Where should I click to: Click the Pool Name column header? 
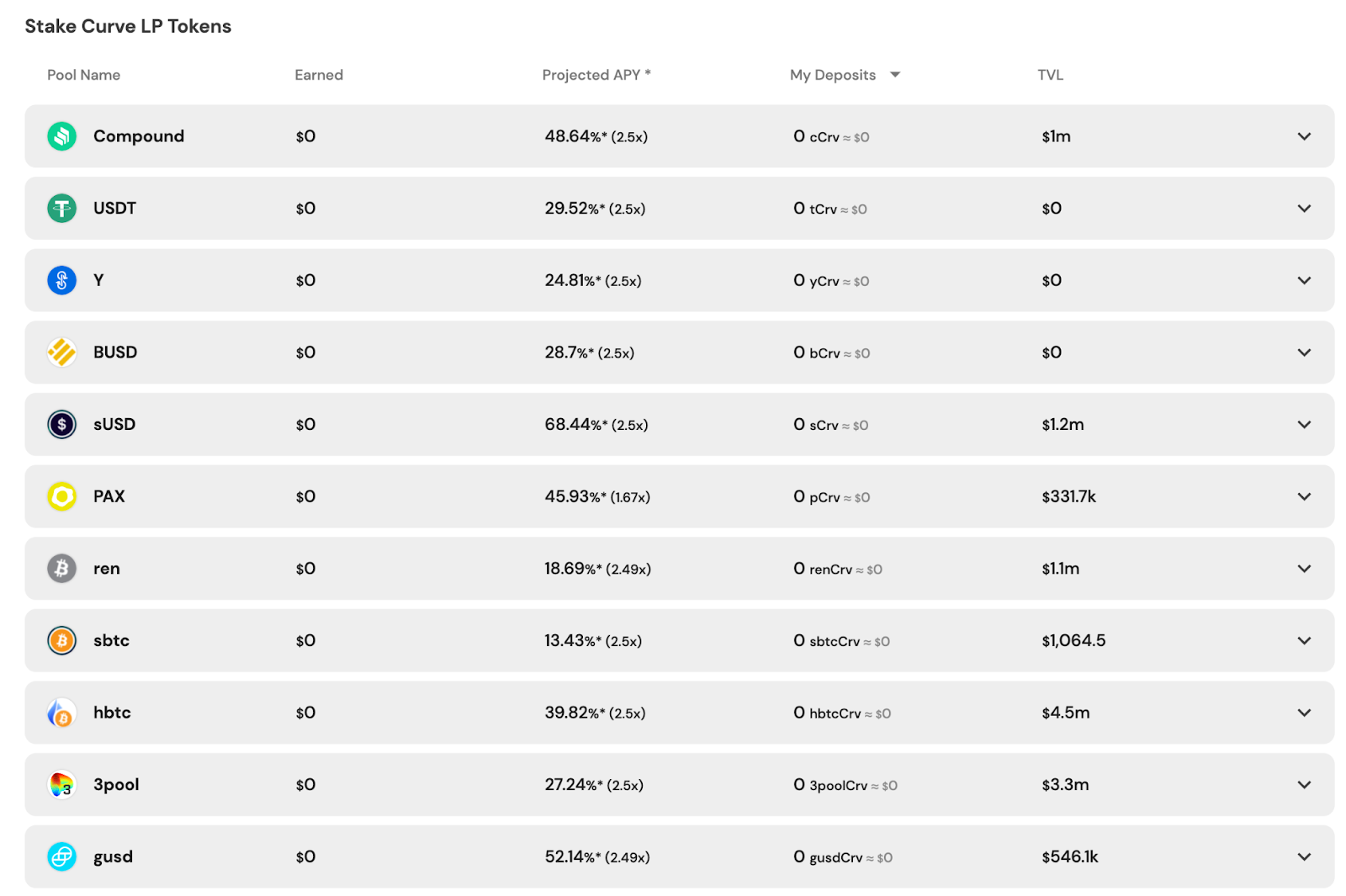coord(83,75)
